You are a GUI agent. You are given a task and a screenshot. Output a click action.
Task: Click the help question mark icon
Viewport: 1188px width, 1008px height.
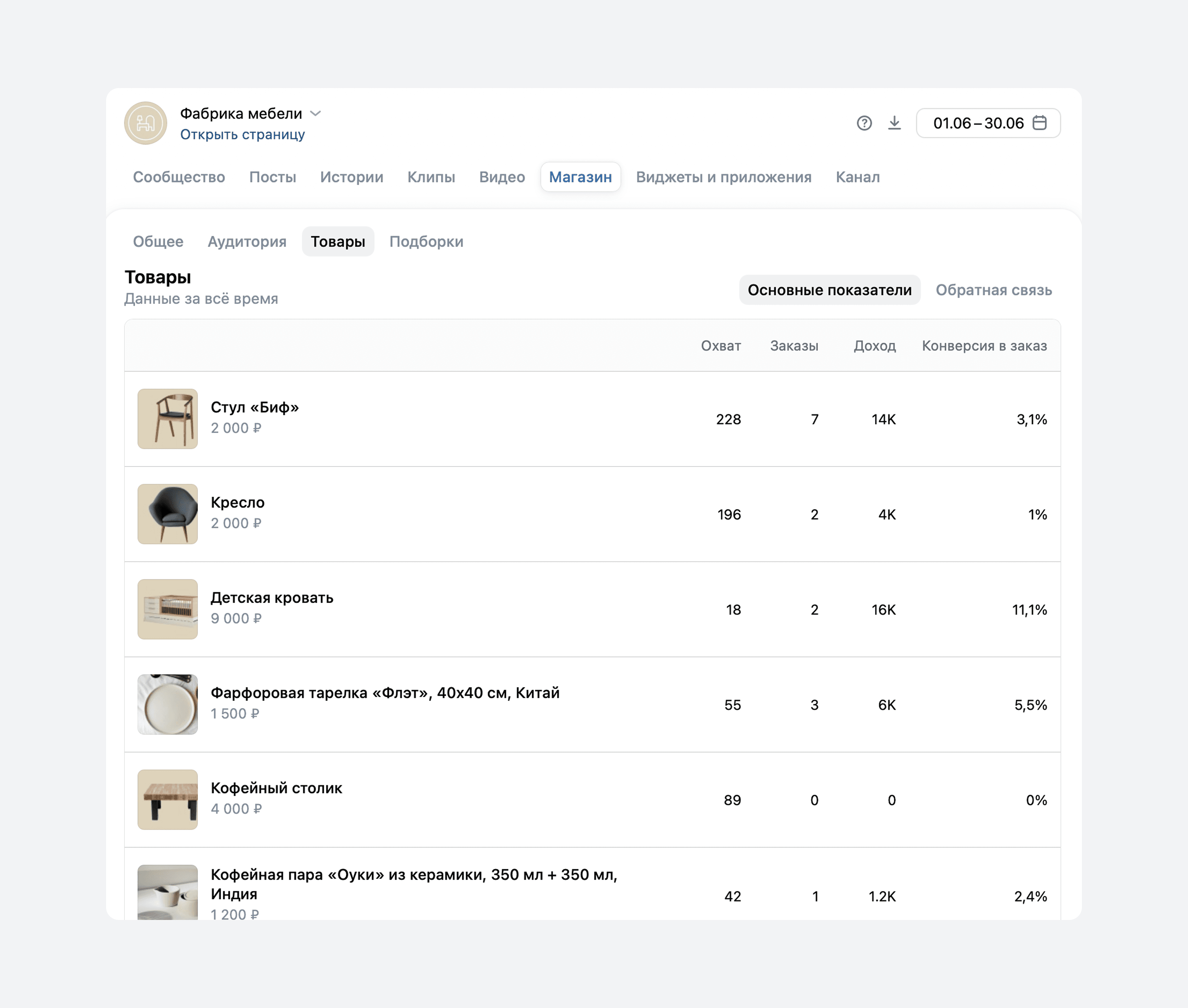click(x=864, y=123)
